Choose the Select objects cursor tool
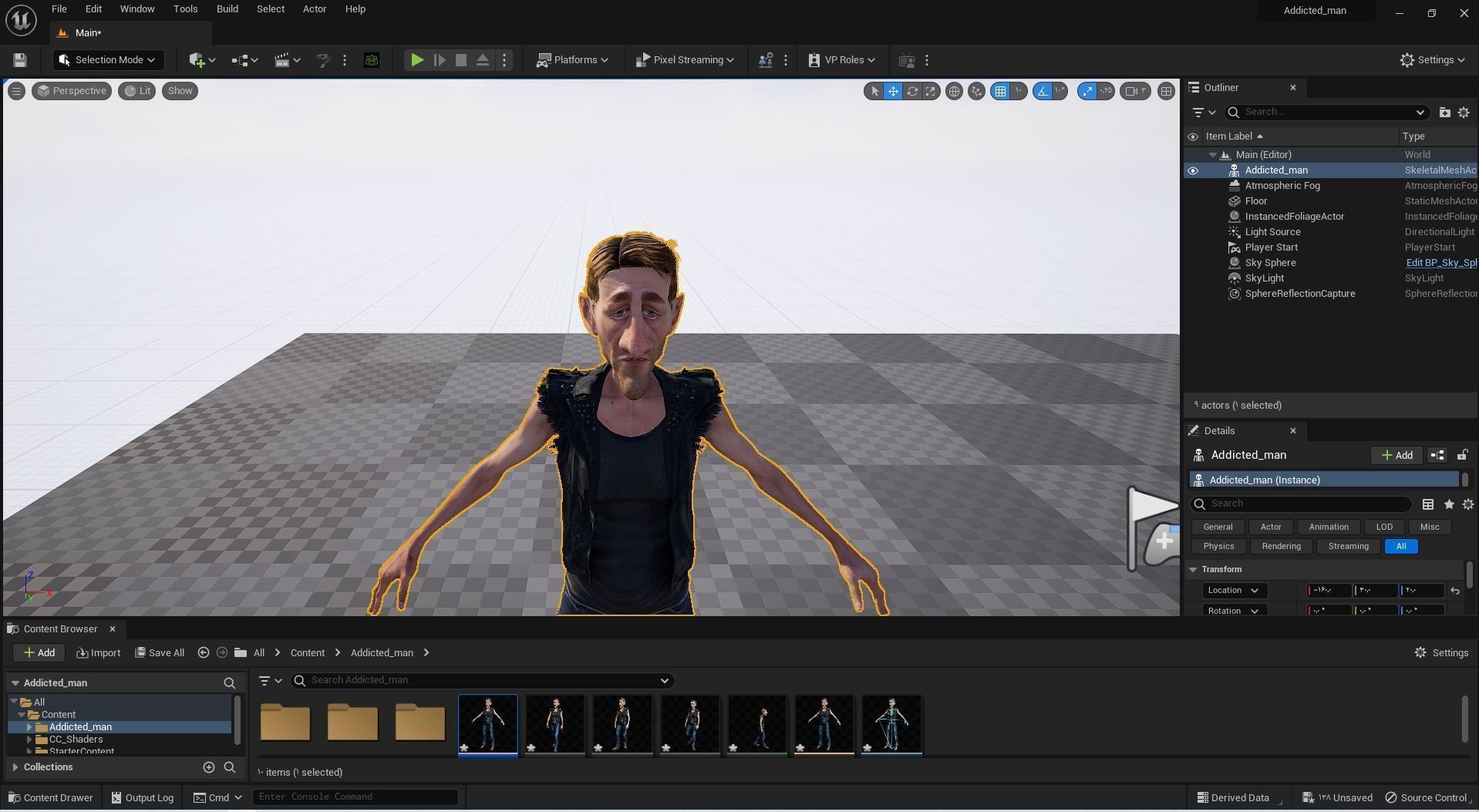This screenshot has height=812, width=1479. coord(874,91)
